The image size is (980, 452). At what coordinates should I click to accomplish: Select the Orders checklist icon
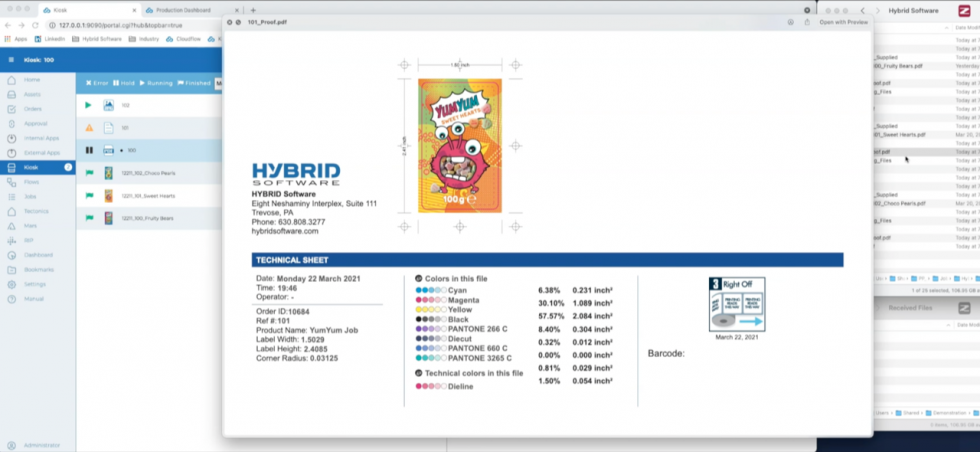(x=11, y=109)
